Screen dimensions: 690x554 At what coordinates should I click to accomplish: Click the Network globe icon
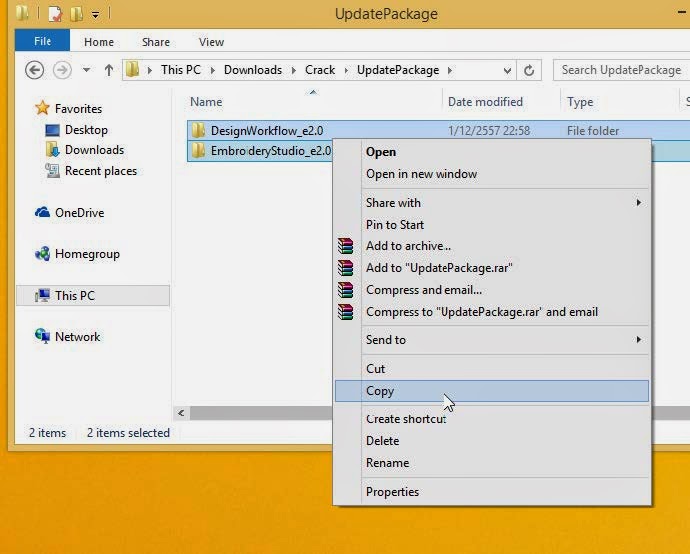click(42, 336)
